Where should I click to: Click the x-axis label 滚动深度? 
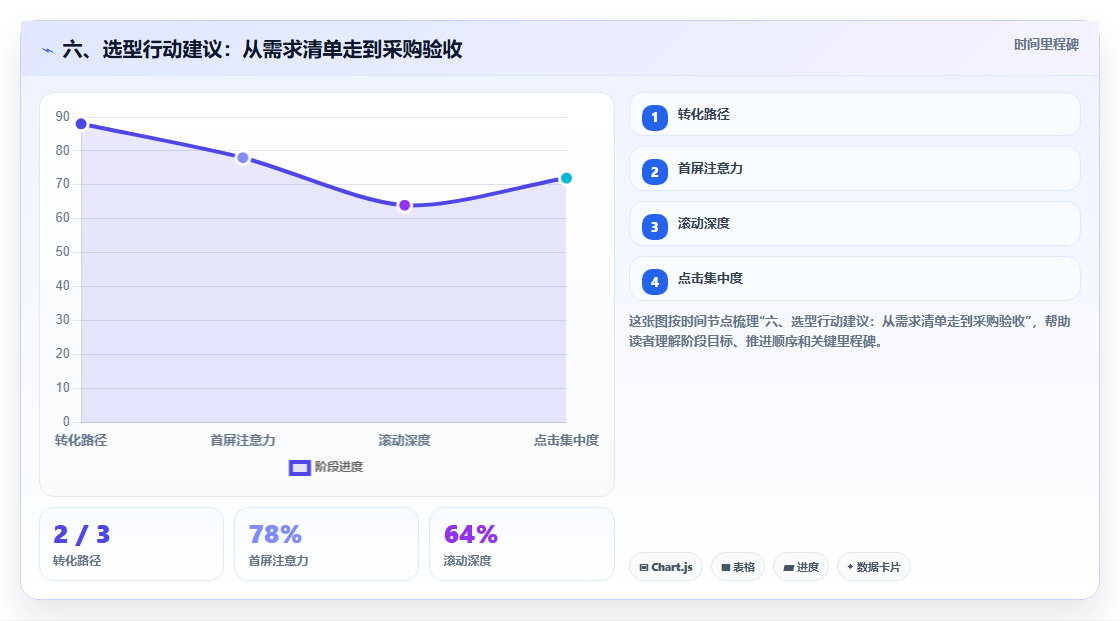coord(404,440)
